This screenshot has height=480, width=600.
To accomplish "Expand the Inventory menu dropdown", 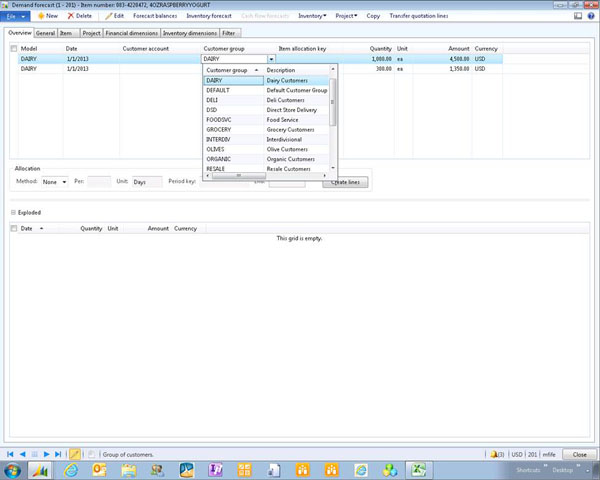I will point(312,16).
